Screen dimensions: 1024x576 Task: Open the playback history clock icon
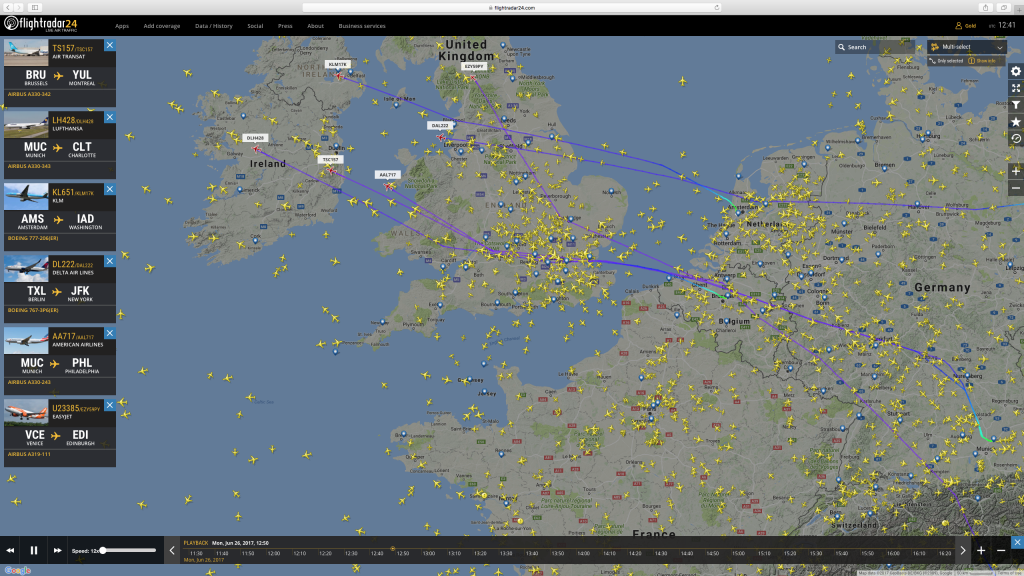[x=1016, y=139]
